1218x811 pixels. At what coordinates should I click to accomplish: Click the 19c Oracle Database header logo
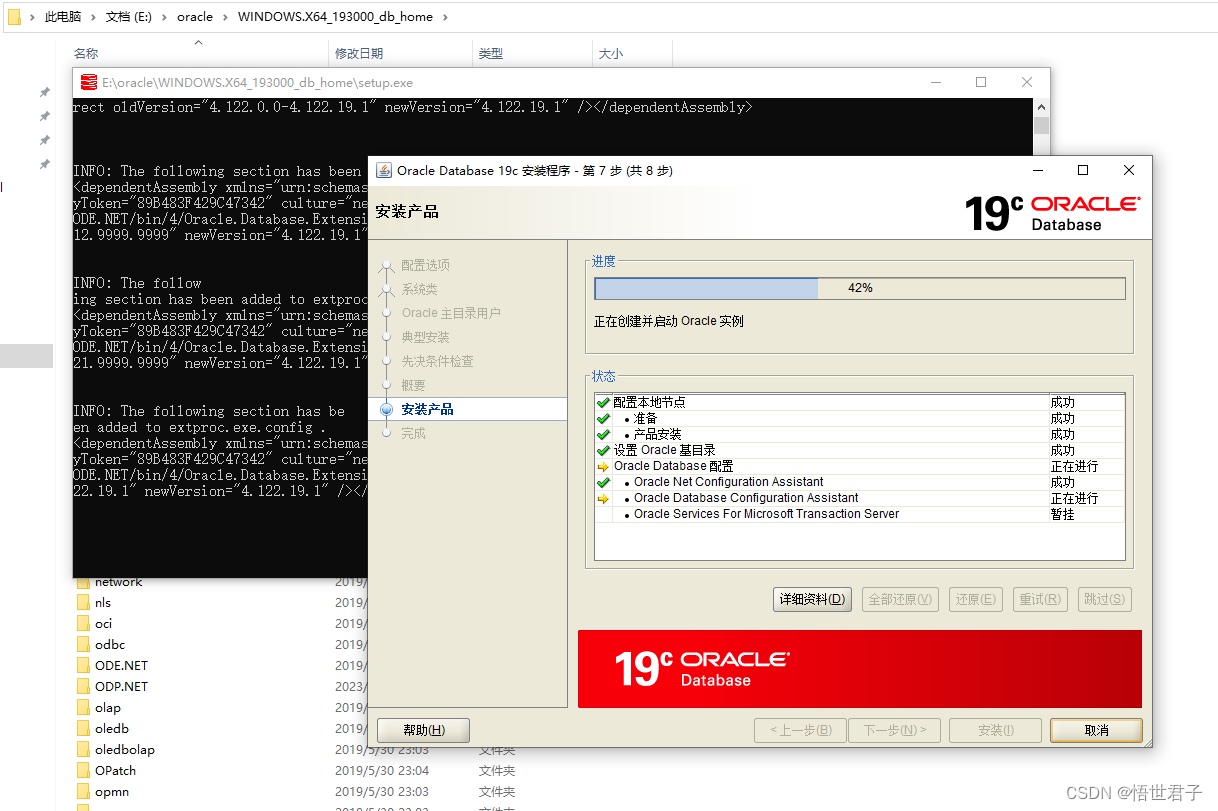(x=1052, y=212)
